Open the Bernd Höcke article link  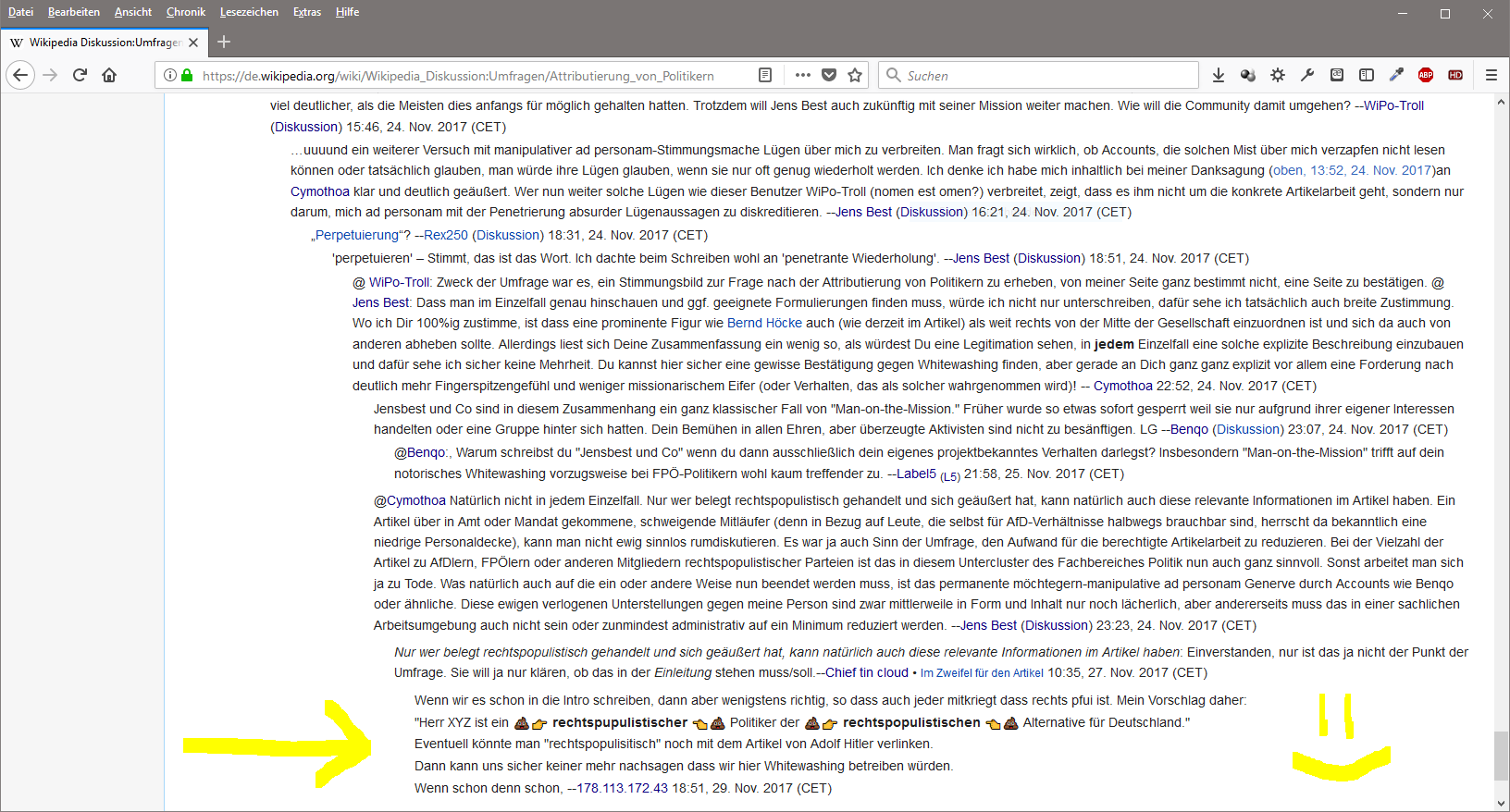764,323
